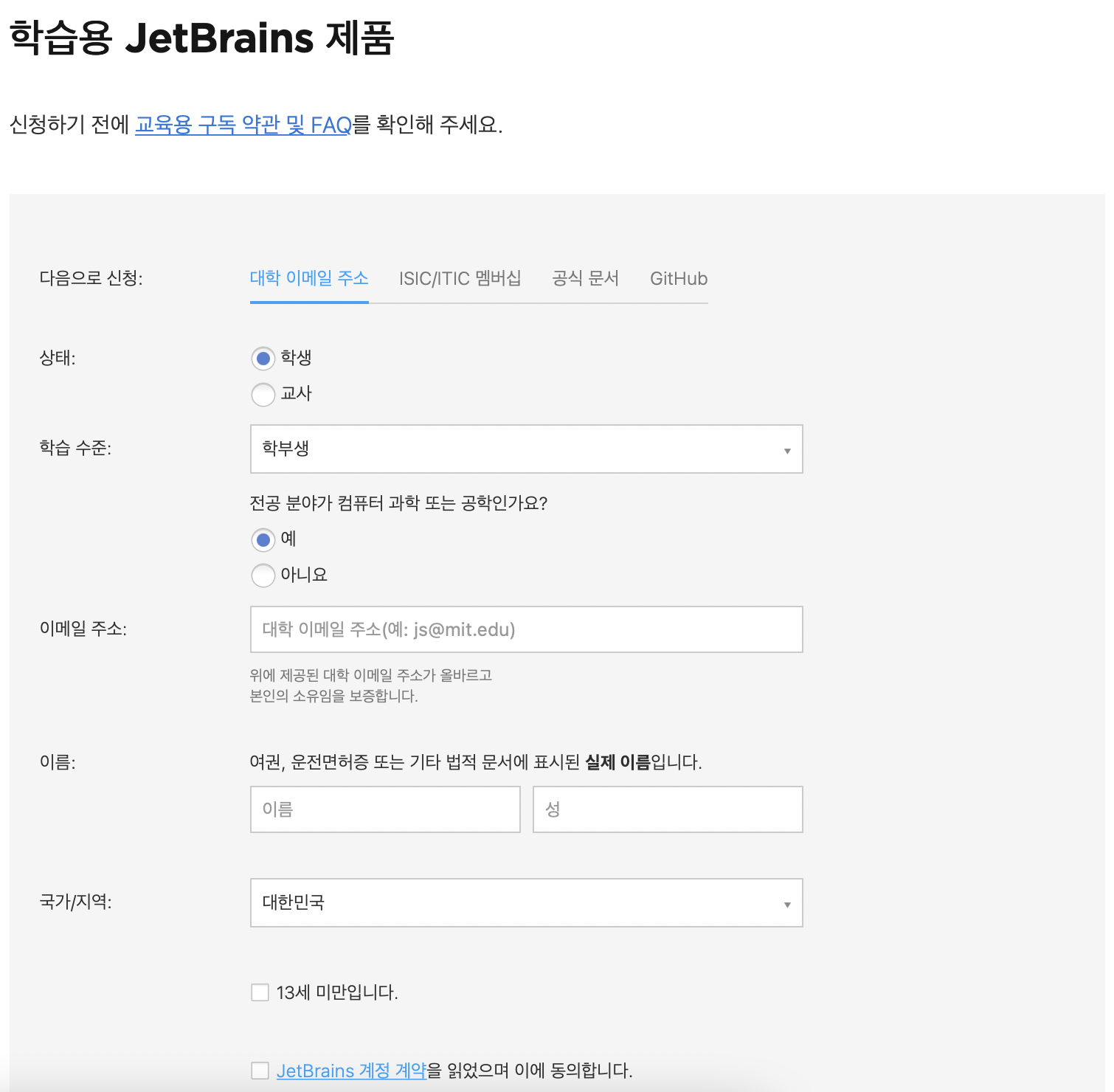
Task: Click the 상태: label
Action: (x=58, y=358)
